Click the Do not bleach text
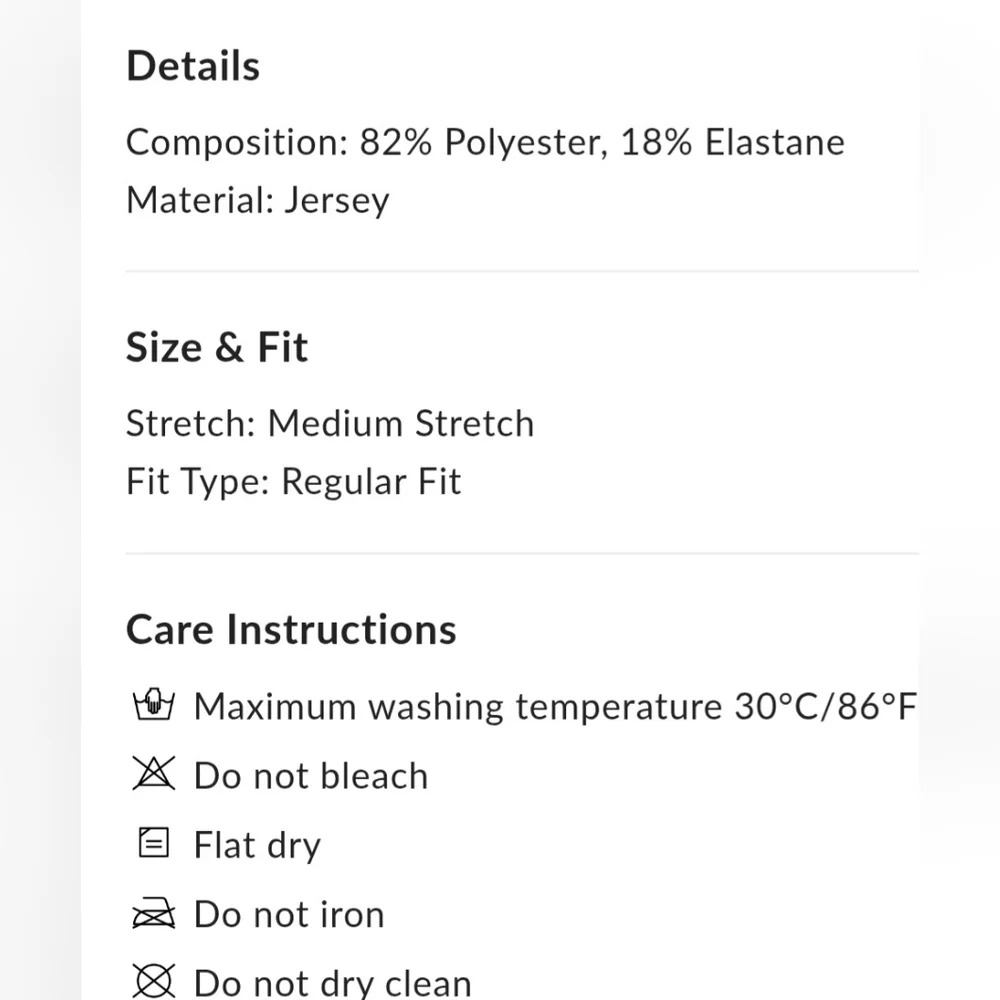Image resolution: width=1000 pixels, height=1000 pixels. (x=311, y=776)
